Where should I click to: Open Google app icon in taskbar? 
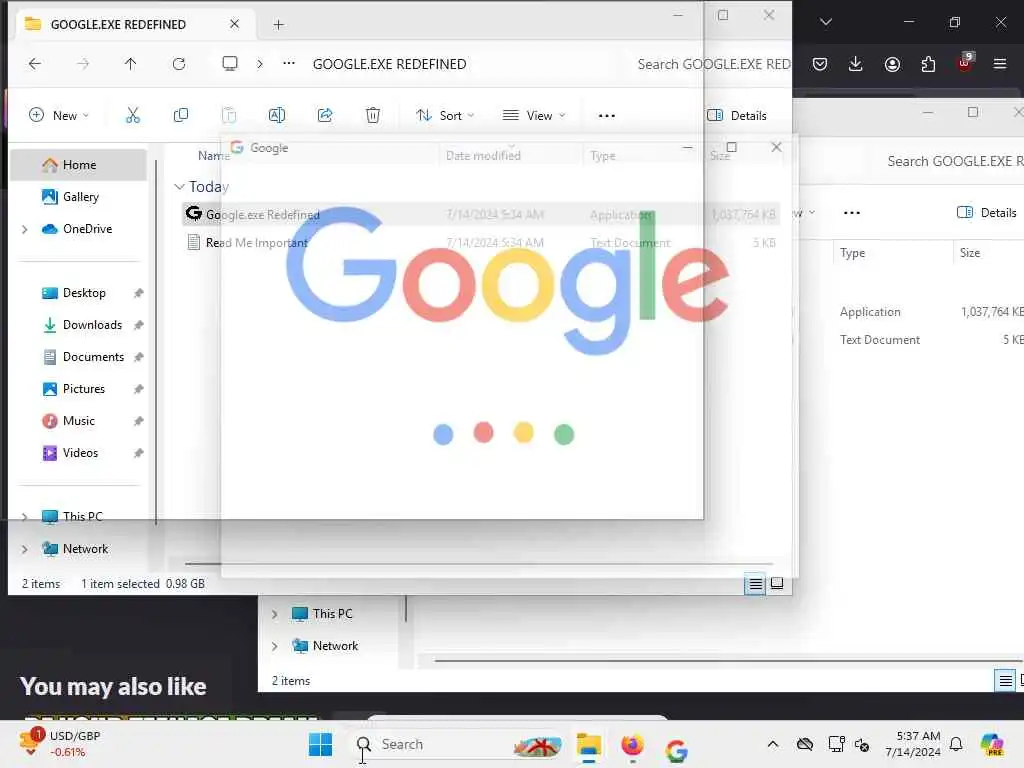[x=677, y=751]
